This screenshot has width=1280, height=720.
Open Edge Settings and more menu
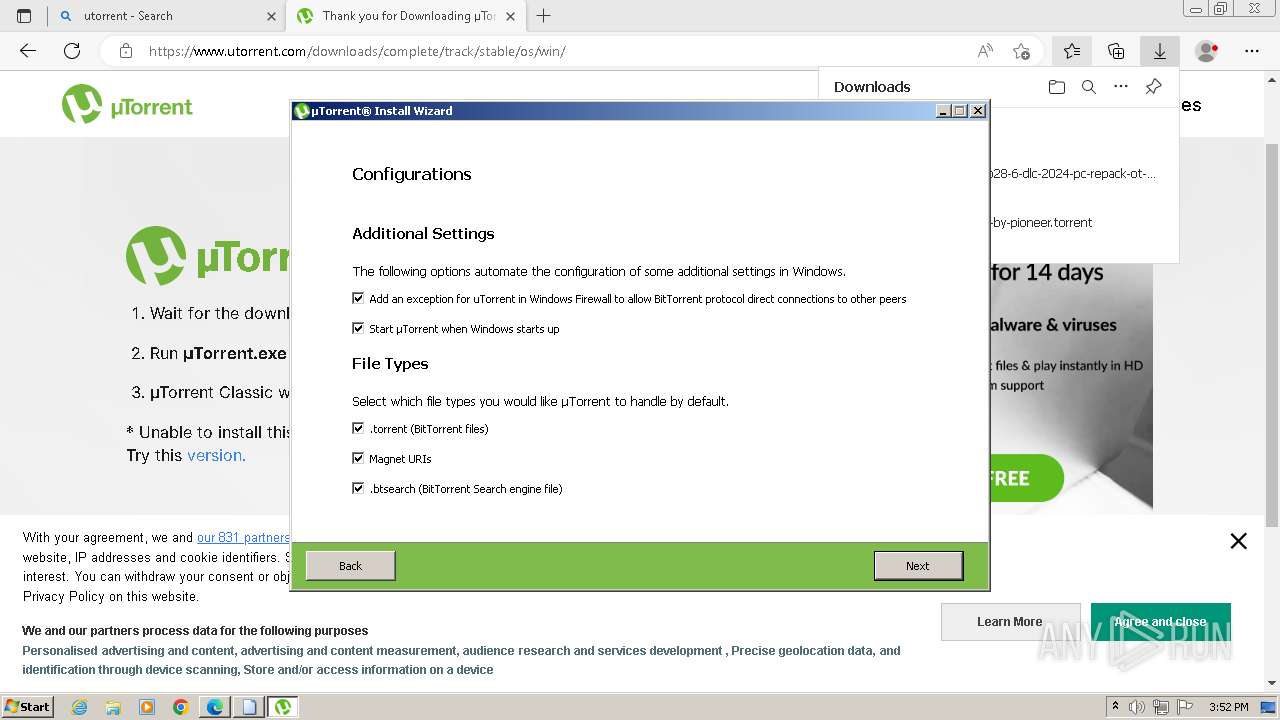1252,51
